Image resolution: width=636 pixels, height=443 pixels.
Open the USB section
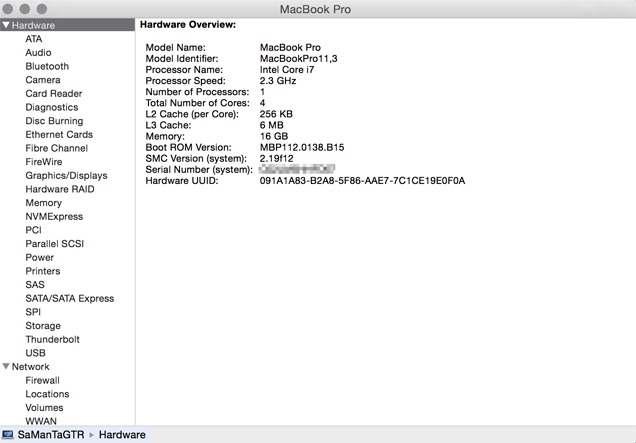point(35,353)
